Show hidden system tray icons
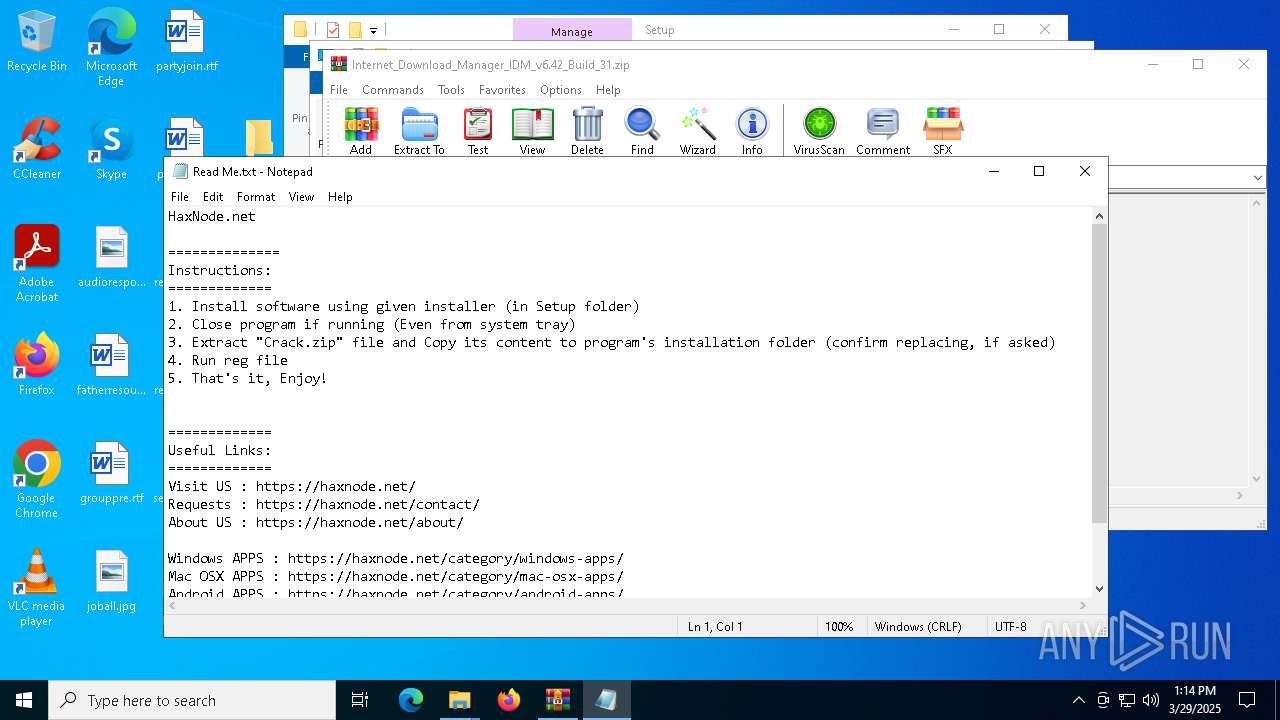Screen dimensions: 1280x720 [1078, 700]
